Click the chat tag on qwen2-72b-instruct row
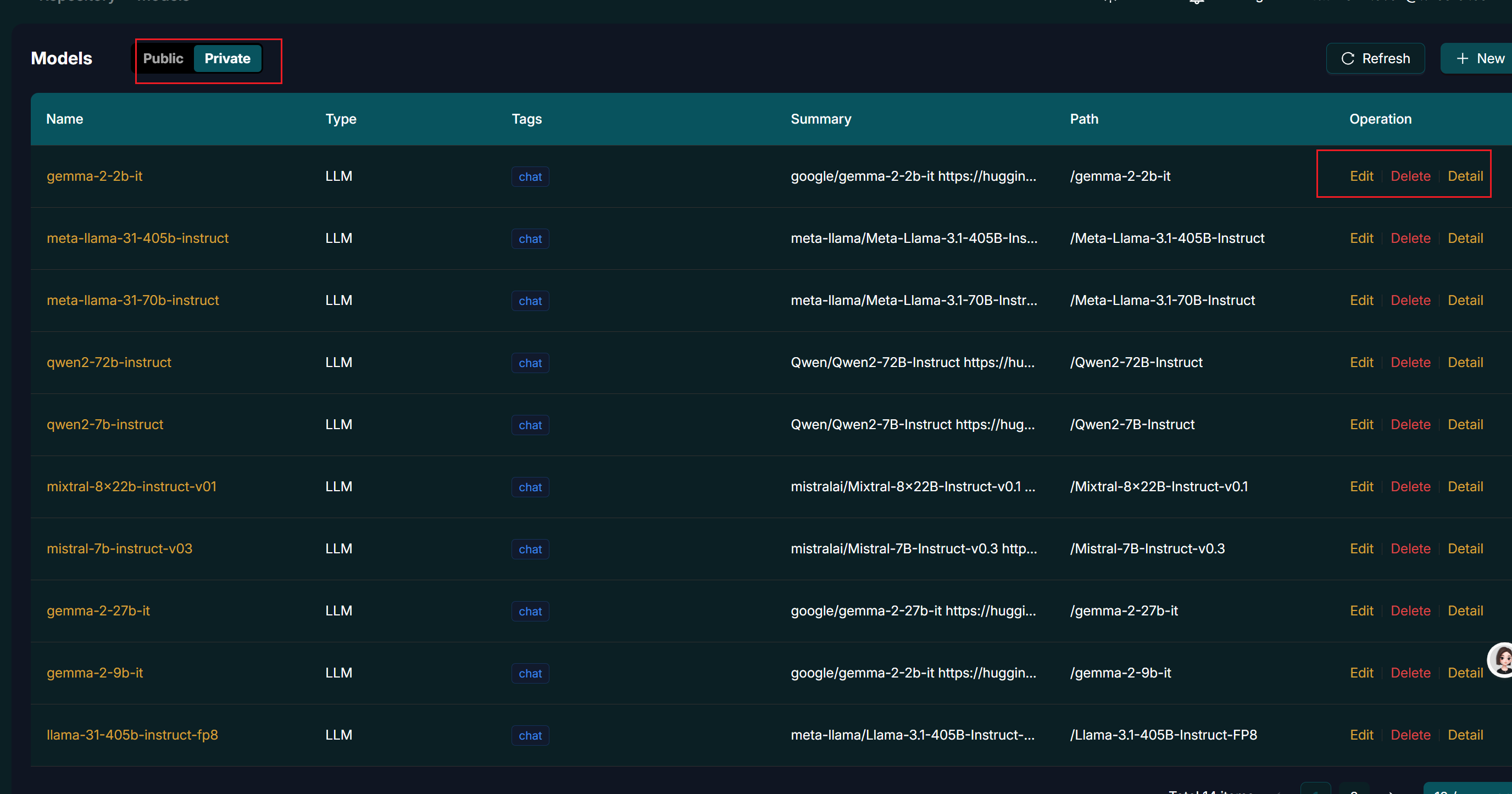Image resolution: width=1512 pixels, height=794 pixels. (530, 363)
